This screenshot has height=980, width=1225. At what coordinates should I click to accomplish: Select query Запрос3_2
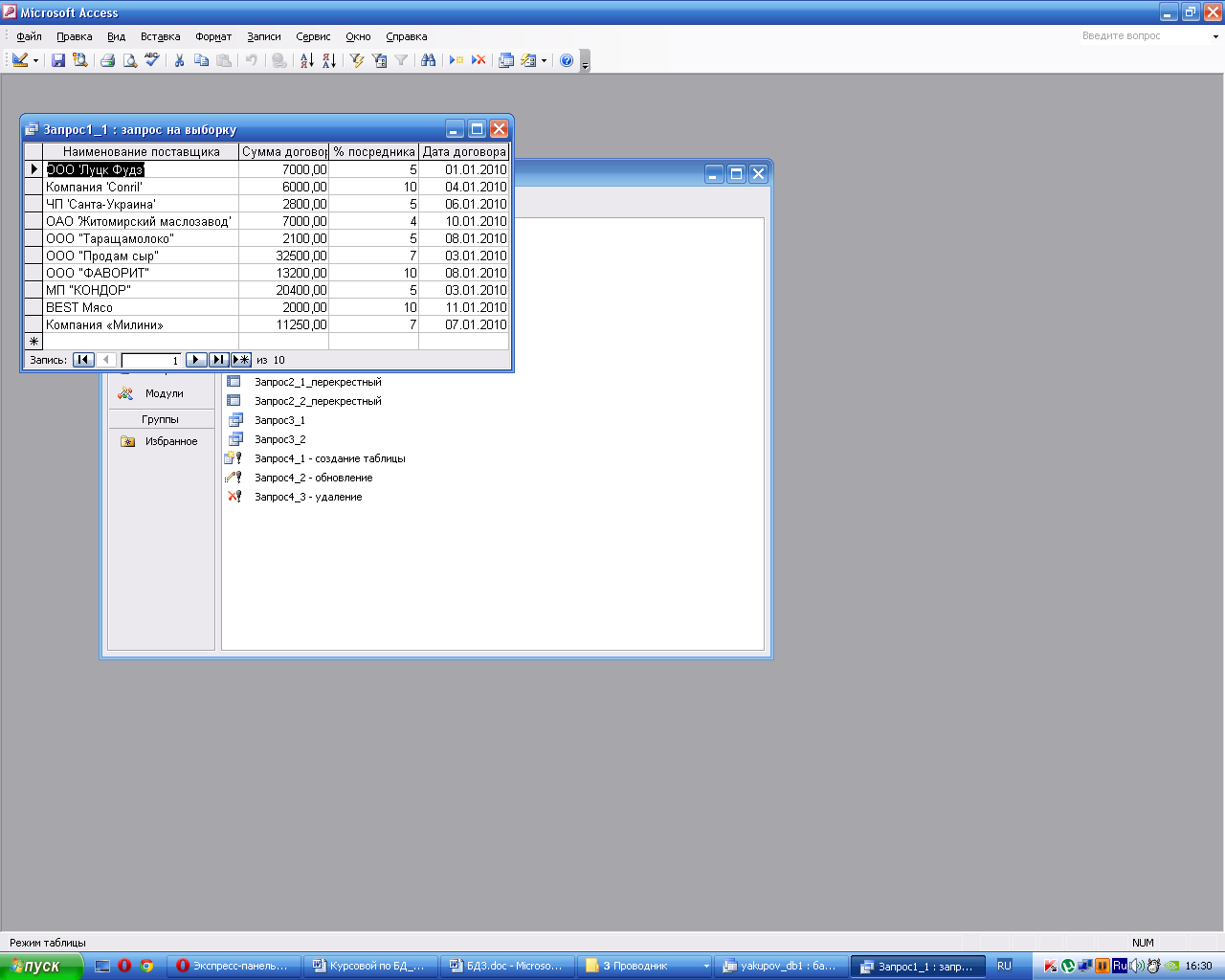click(279, 439)
